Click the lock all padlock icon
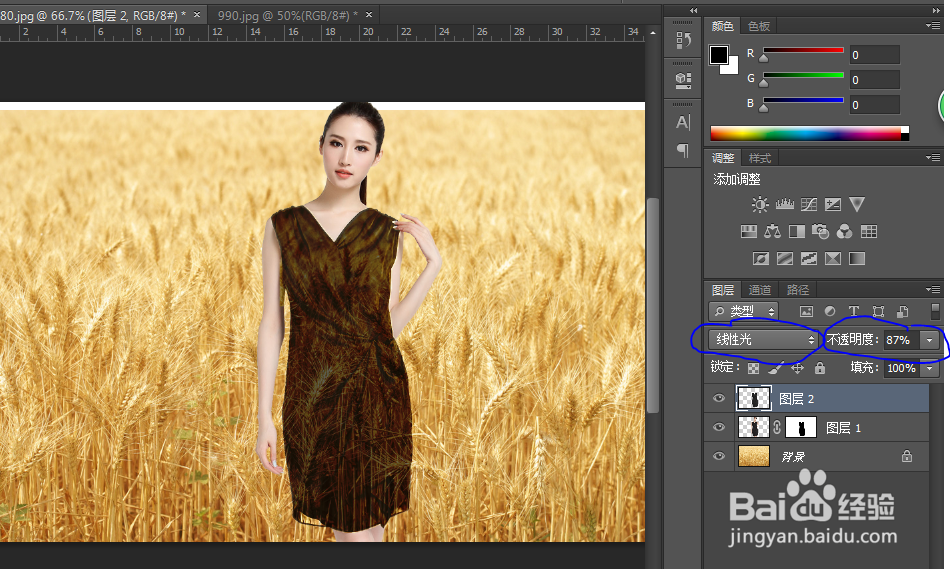The image size is (950, 569). [x=820, y=368]
